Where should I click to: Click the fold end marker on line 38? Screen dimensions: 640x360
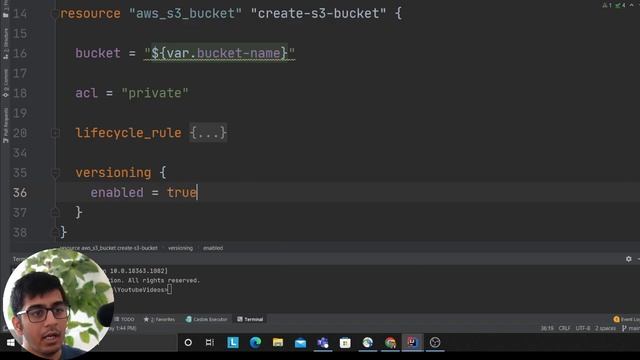click(55, 232)
